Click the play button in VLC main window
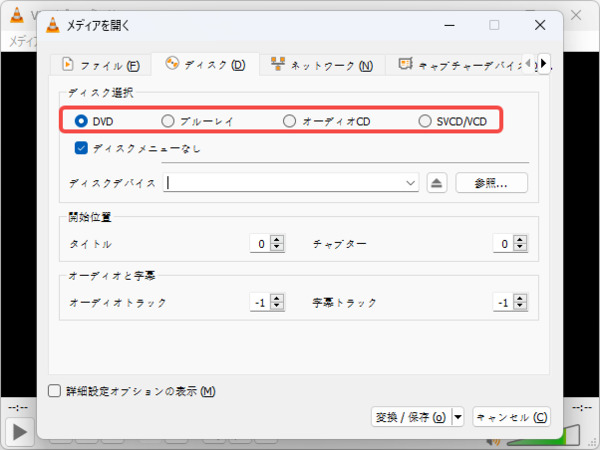The height and width of the screenshot is (450, 600). point(19,432)
